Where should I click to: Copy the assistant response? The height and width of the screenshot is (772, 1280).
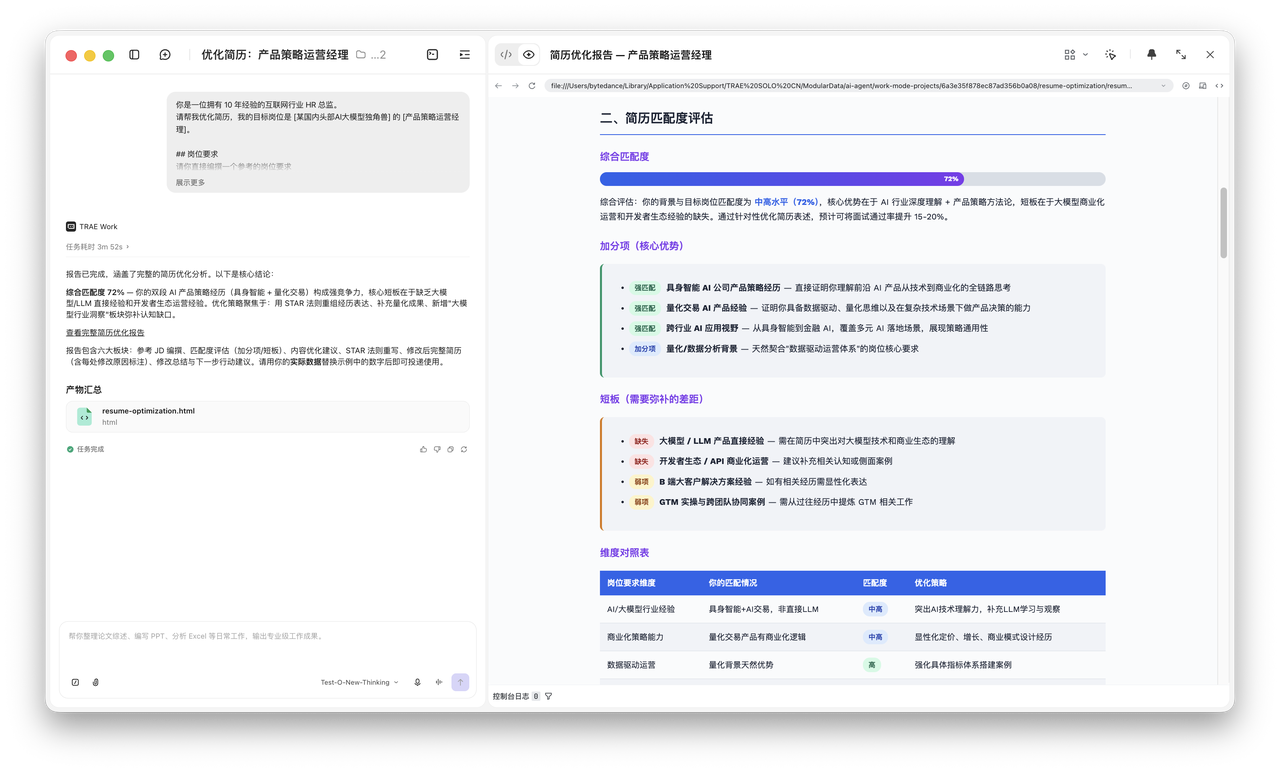(x=450, y=450)
